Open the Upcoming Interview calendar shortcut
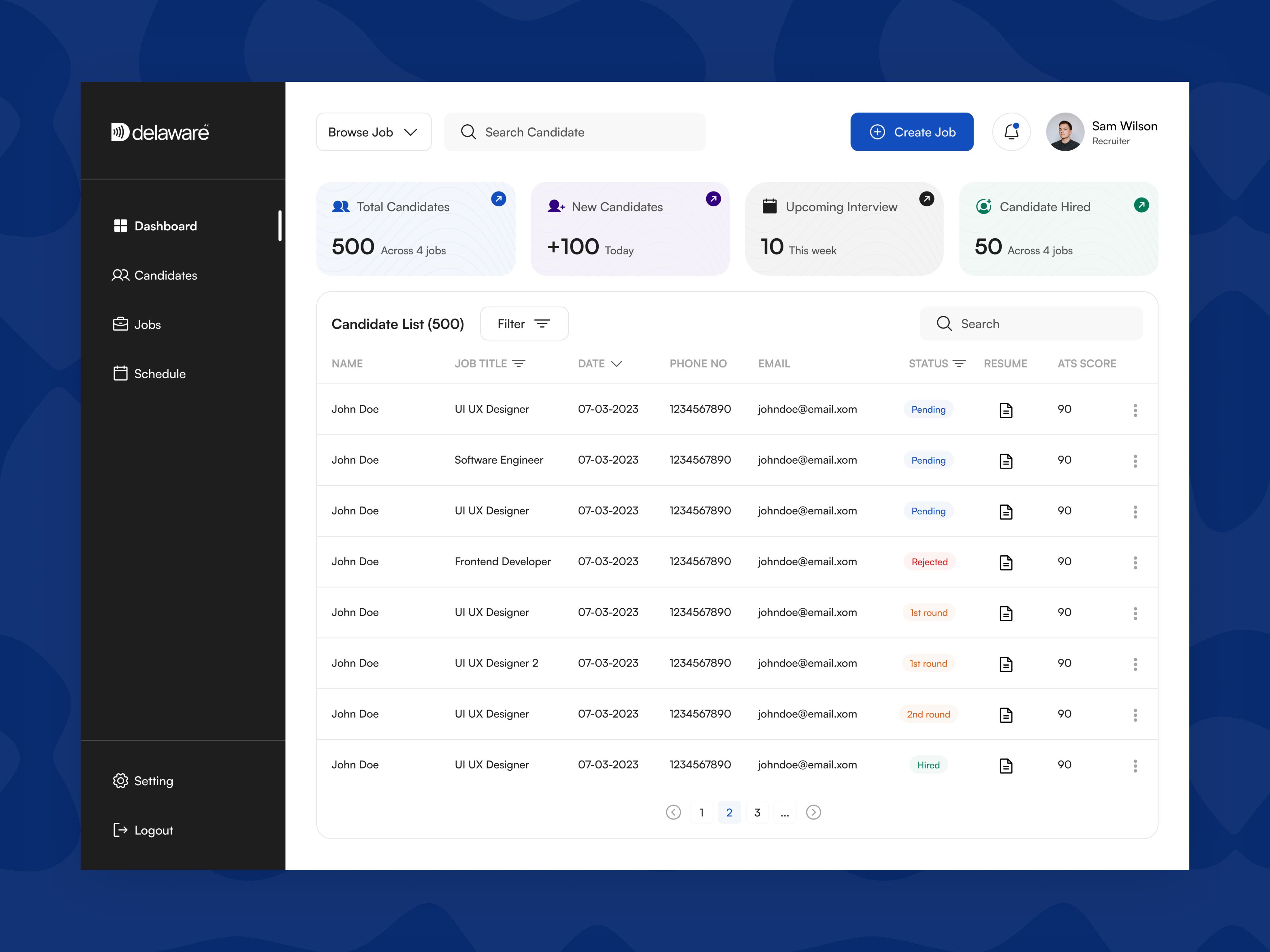The width and height of the screenshot is (1270, 952). (x=927, y=199)
